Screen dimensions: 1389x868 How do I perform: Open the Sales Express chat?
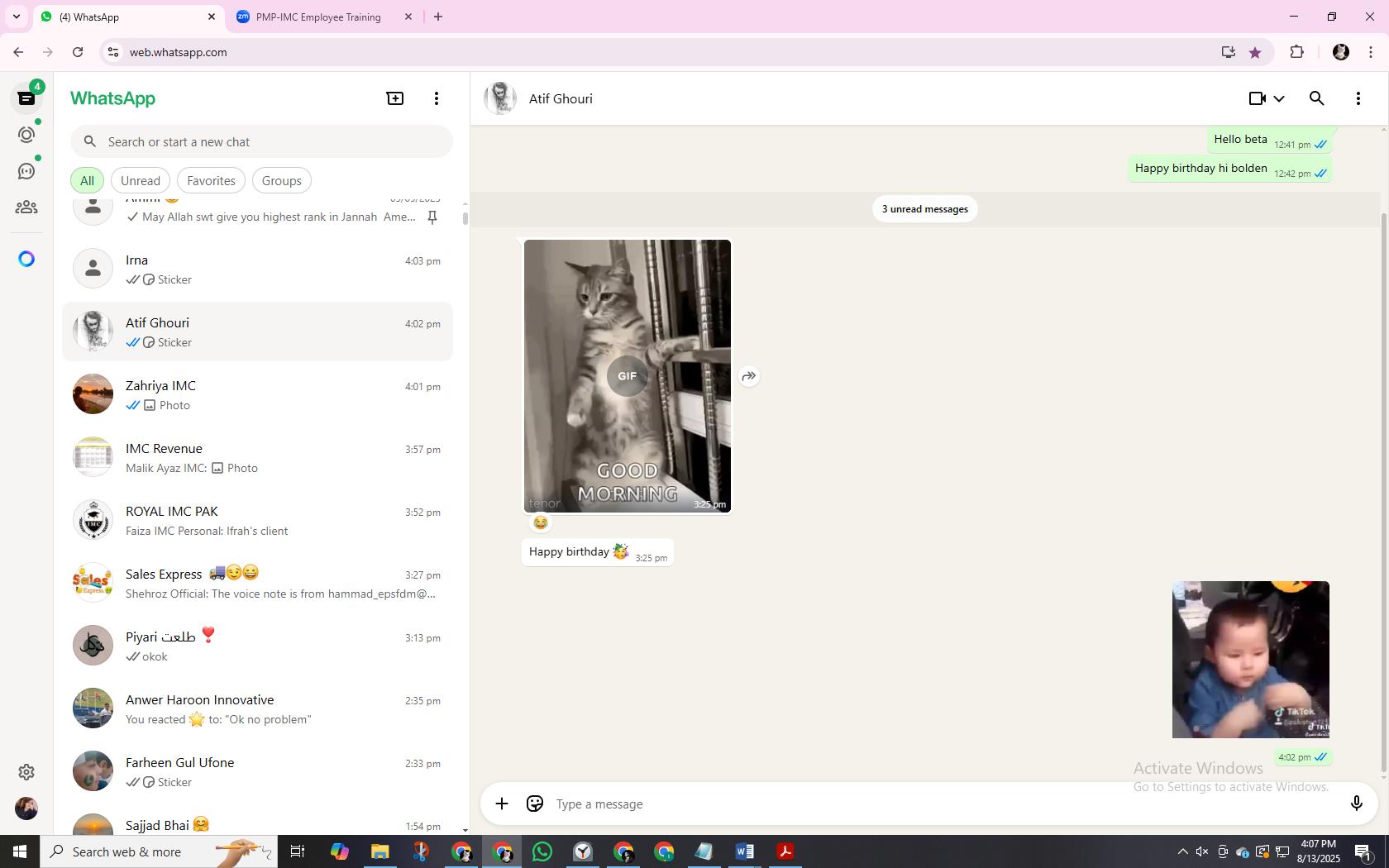click(257, 583)
